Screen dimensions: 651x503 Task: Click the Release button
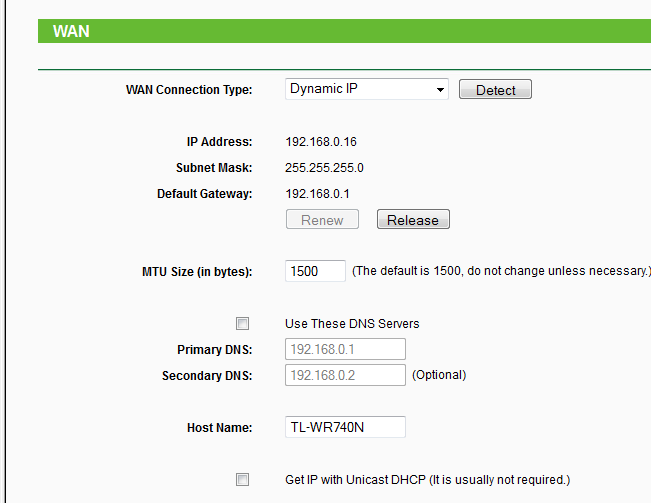point(413,219)
